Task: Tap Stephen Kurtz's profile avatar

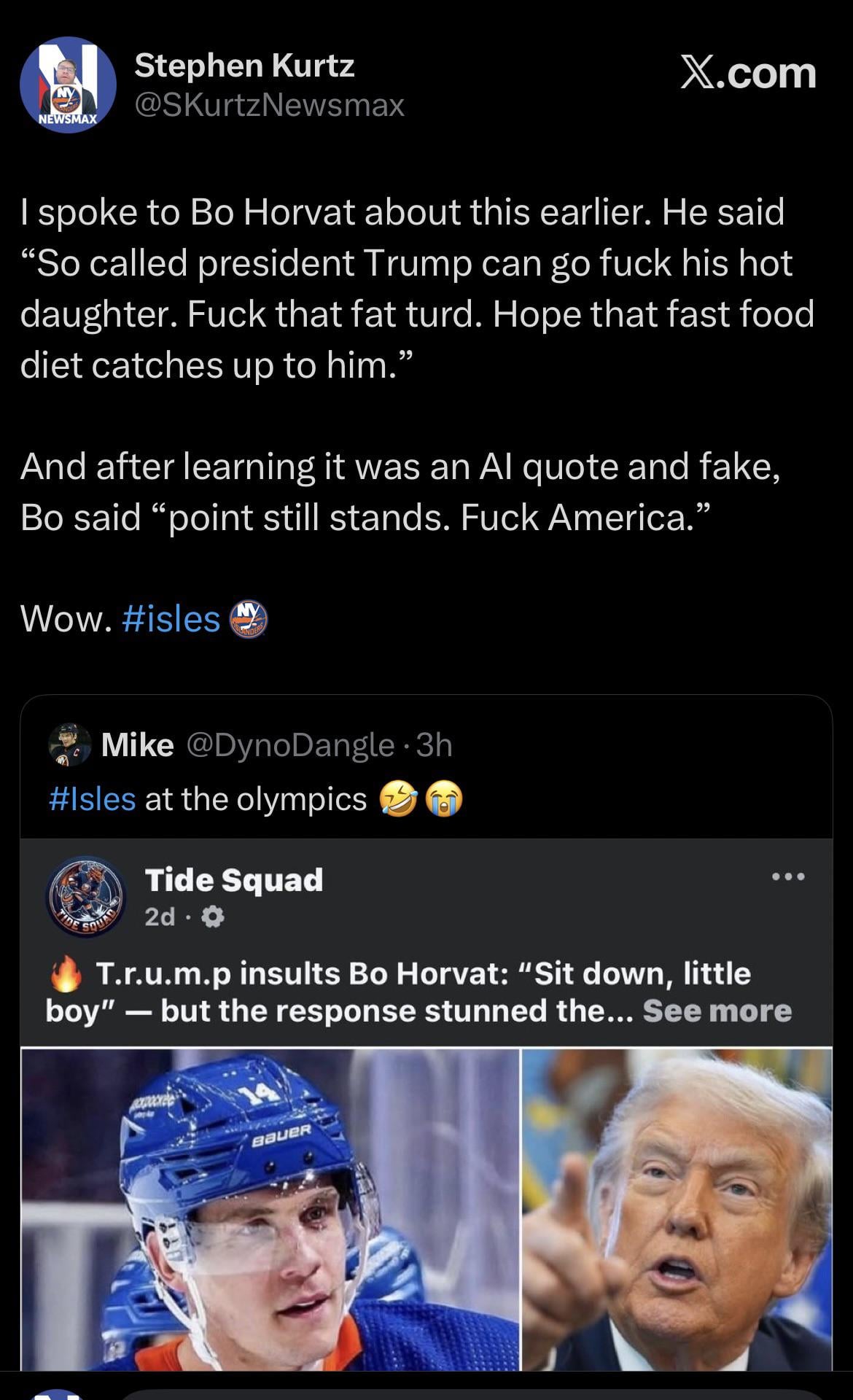Action: coord(68,85)
